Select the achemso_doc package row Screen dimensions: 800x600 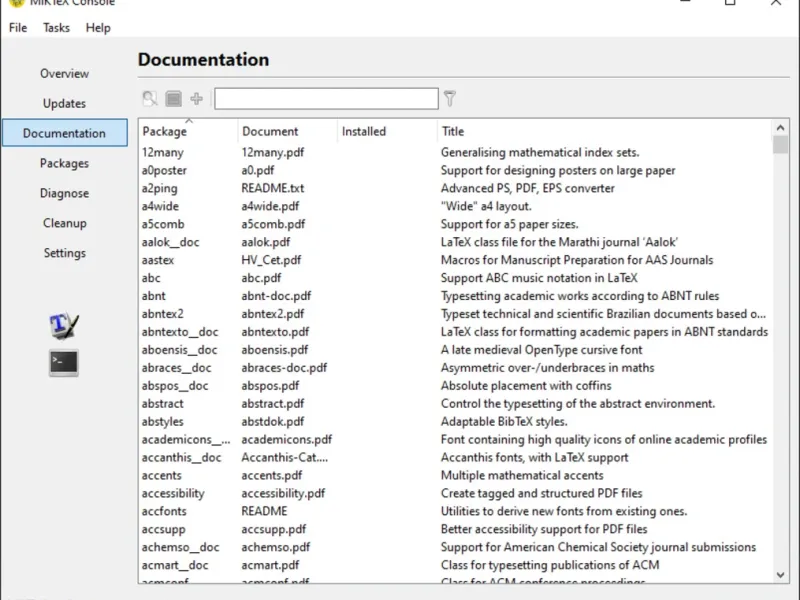point(456,547)
